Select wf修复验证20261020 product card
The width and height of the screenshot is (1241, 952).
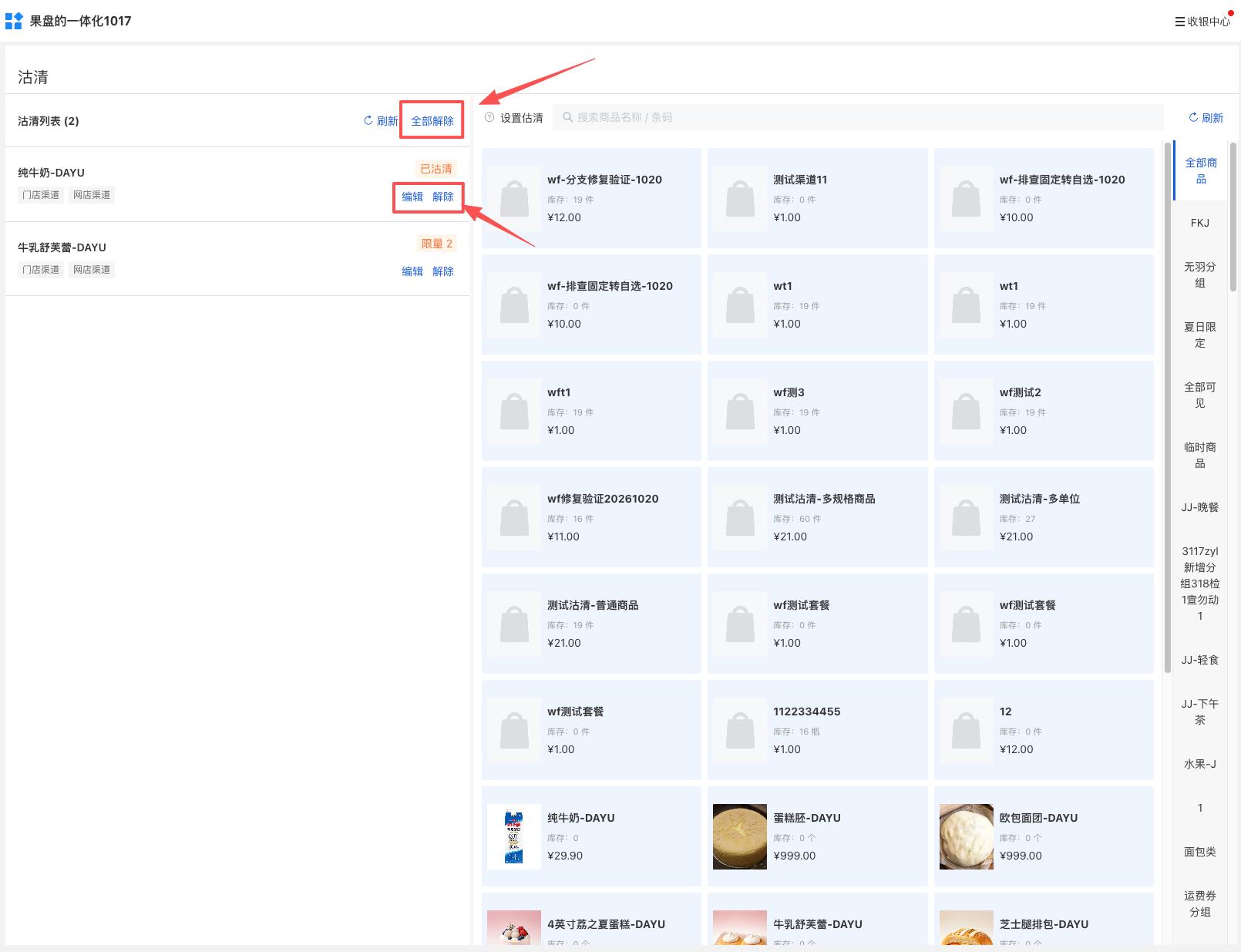[x=591, y=517]
